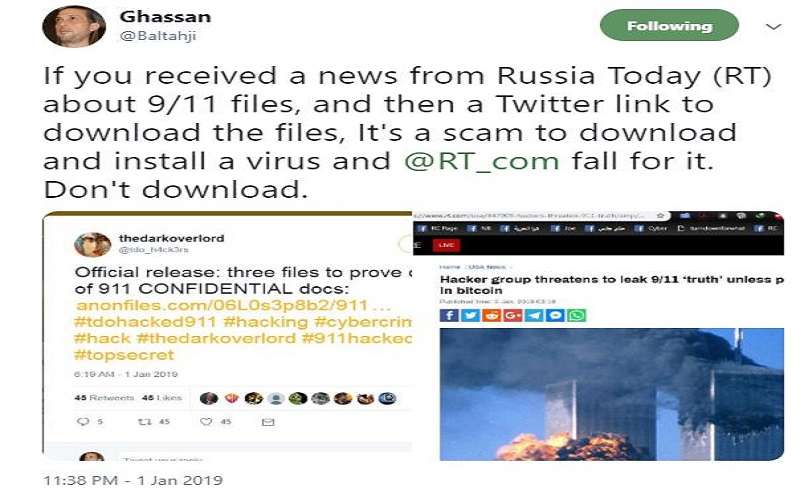Click the direct message envelope icon
Screen dimensions: 800x500
tap(268, 422)
